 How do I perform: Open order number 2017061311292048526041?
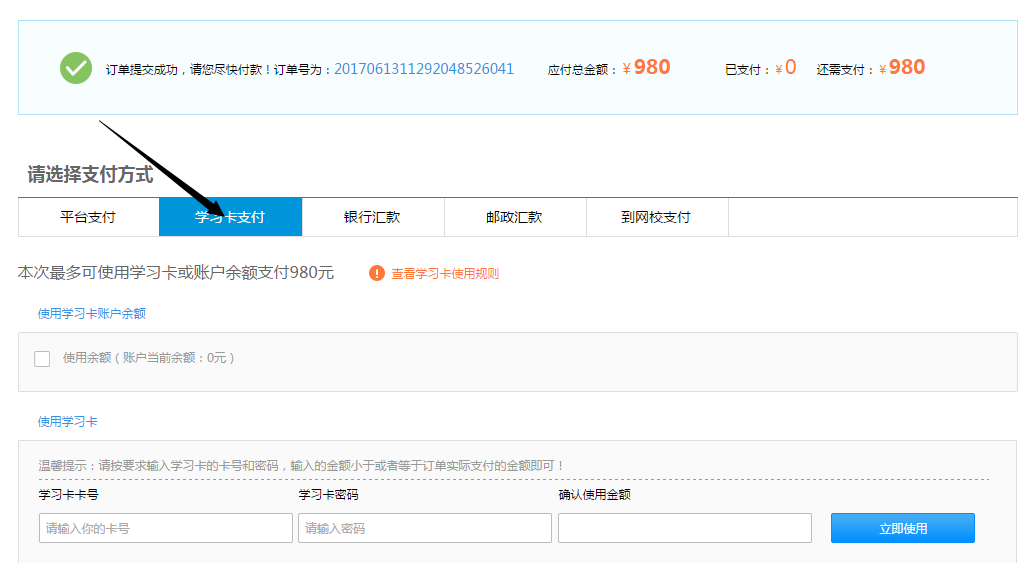(x=423, y=69)
